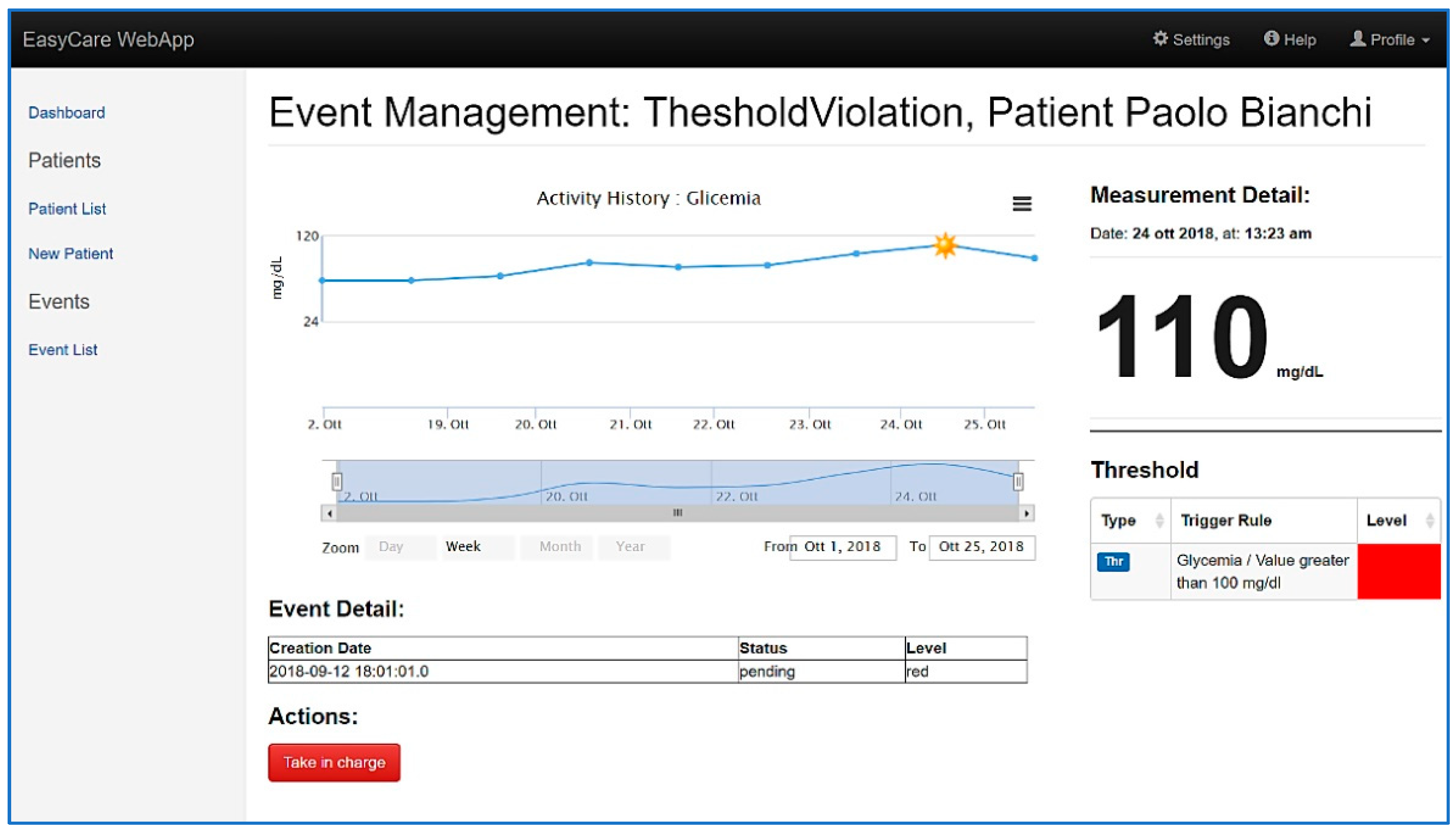Screen dimensions: 1456x831
Task: Select the Month zoom option
Action: coord(559,547)
